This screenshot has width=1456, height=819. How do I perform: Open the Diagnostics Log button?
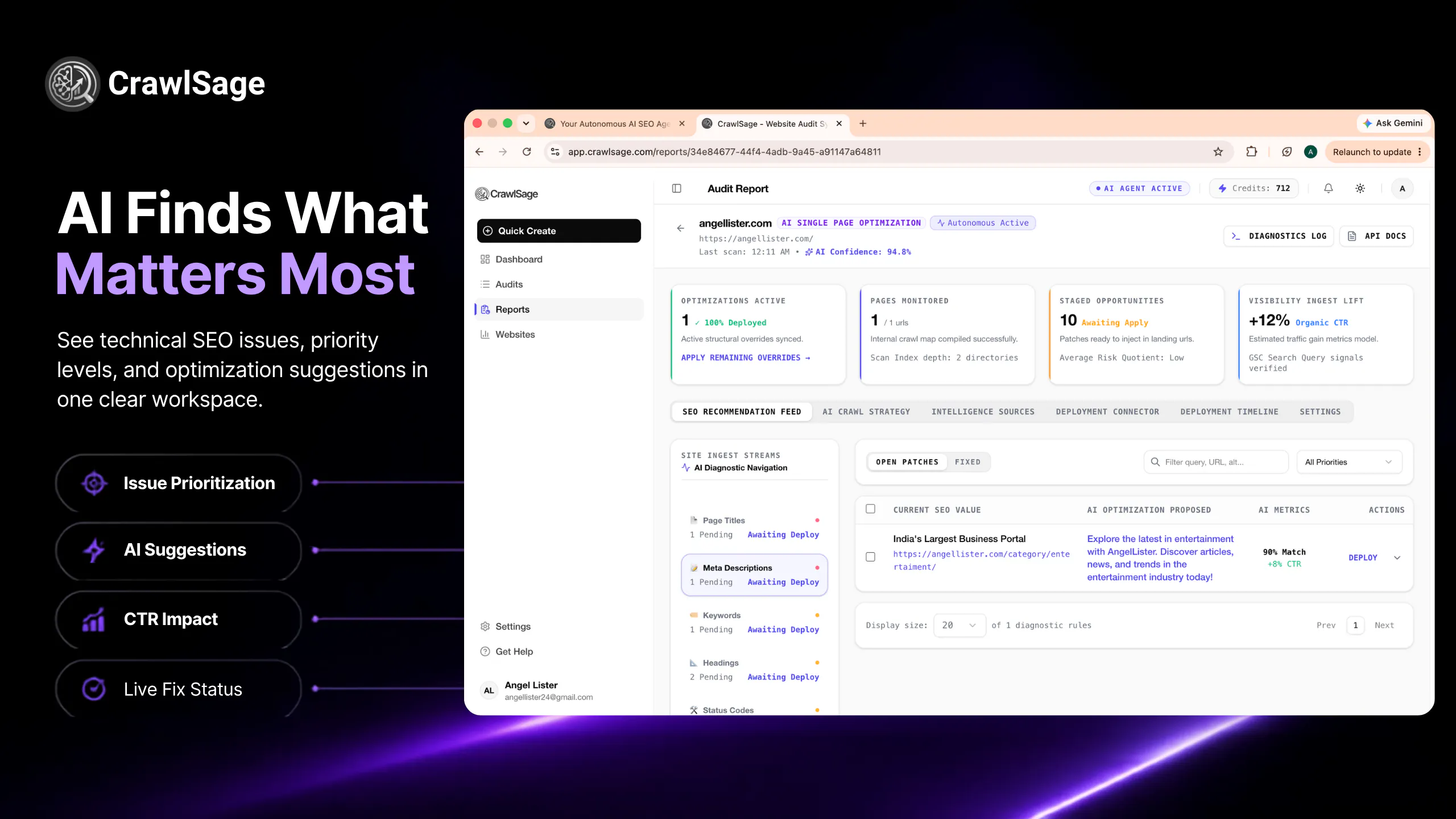pos(1278,236)
